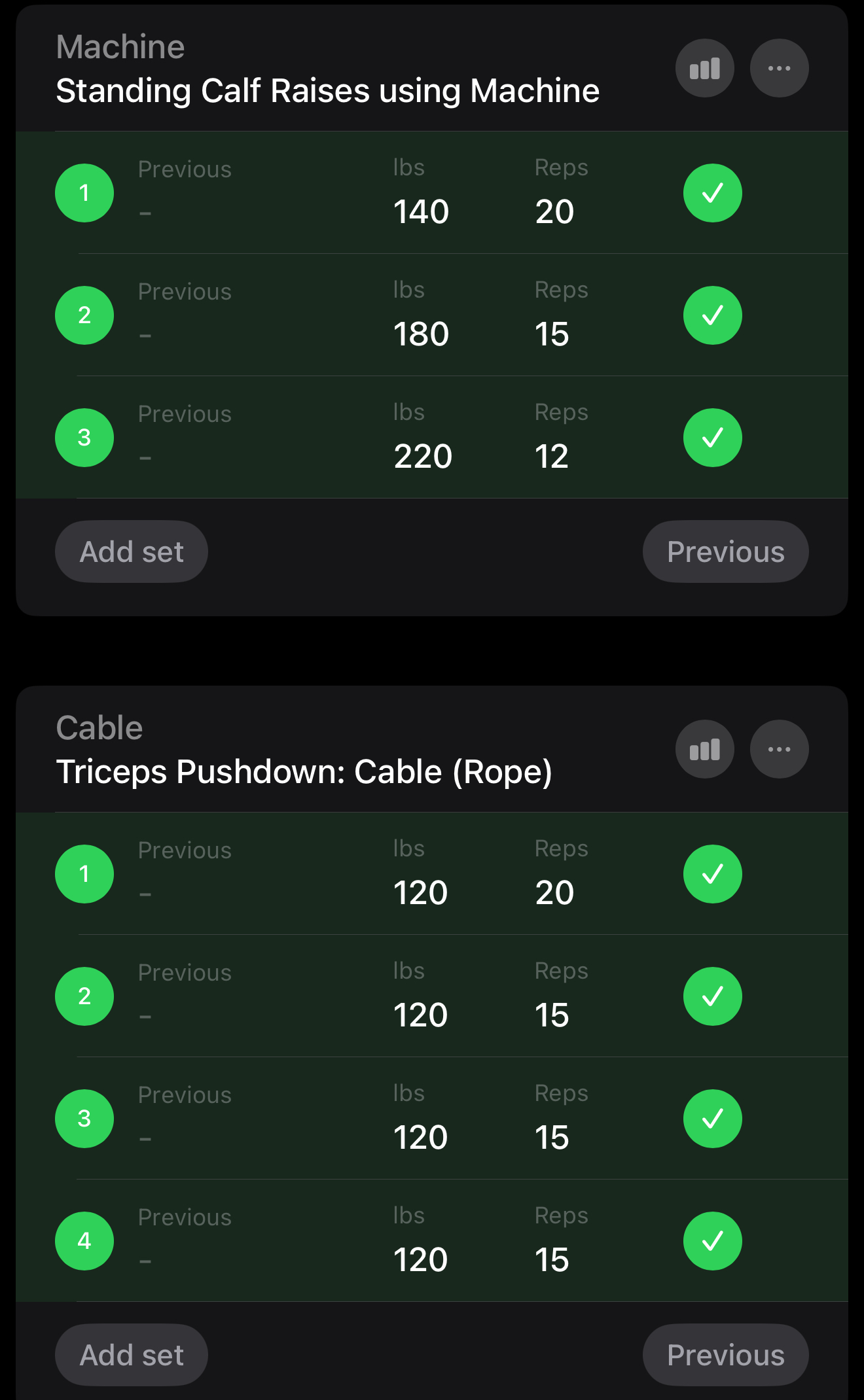Screen dimensions: 864x1400
Task: Uncheck Calf Raises set 1 completion checkmark
Action: tap(712, 193)
